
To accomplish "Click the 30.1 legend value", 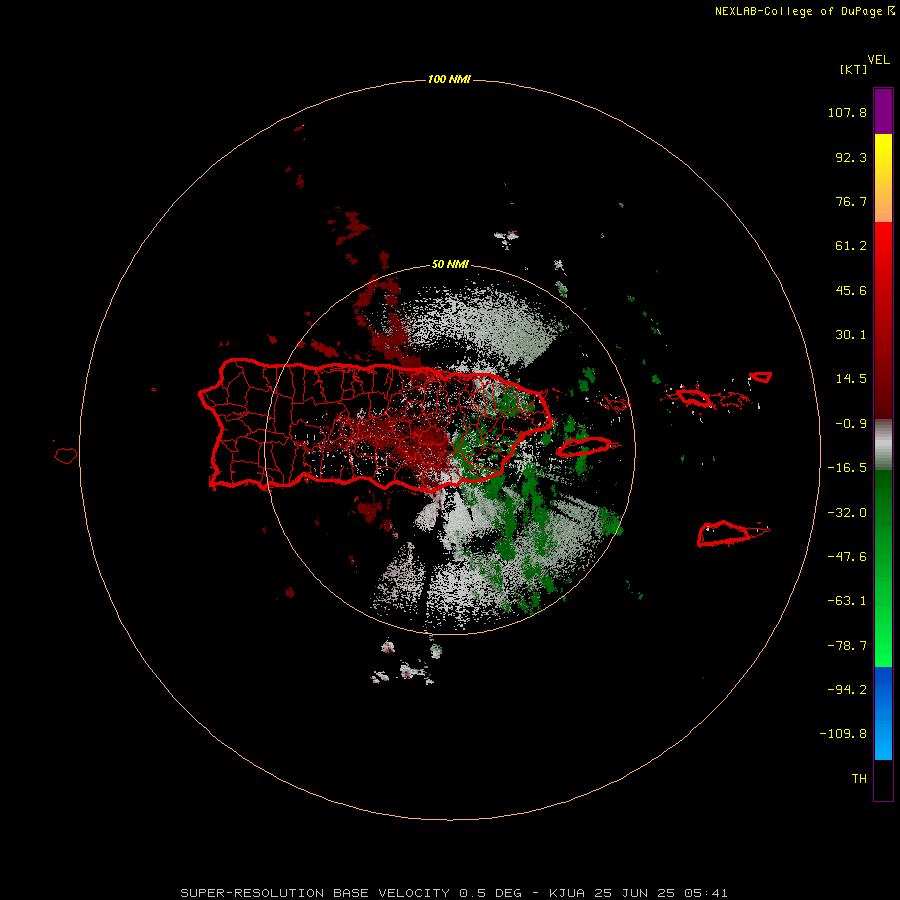I will pyautogui.click(x=851, y=335).
